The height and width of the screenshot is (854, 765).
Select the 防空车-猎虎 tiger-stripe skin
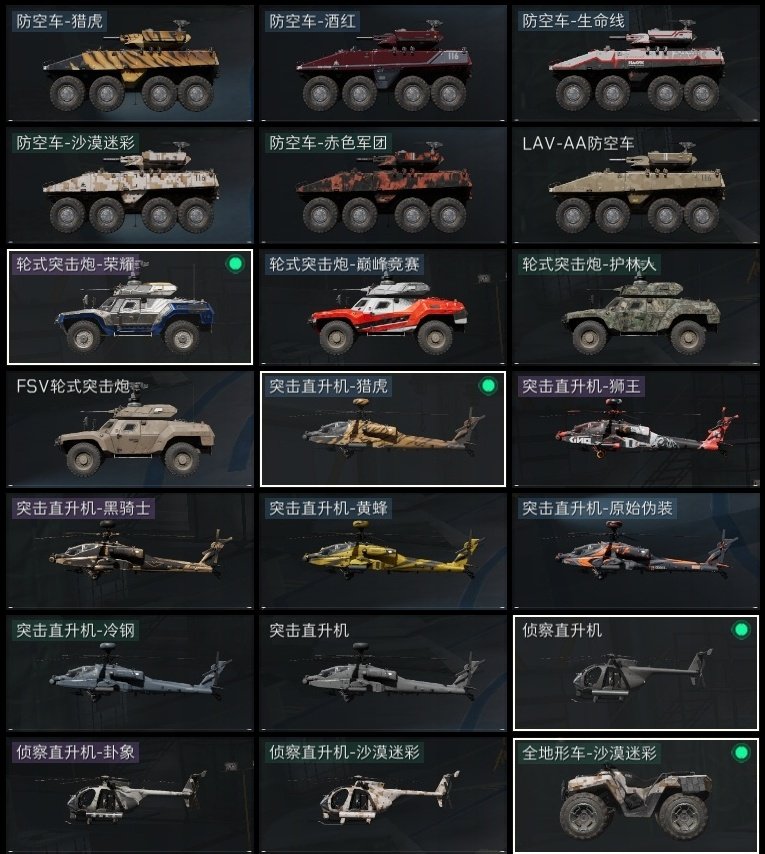(130, 63)
